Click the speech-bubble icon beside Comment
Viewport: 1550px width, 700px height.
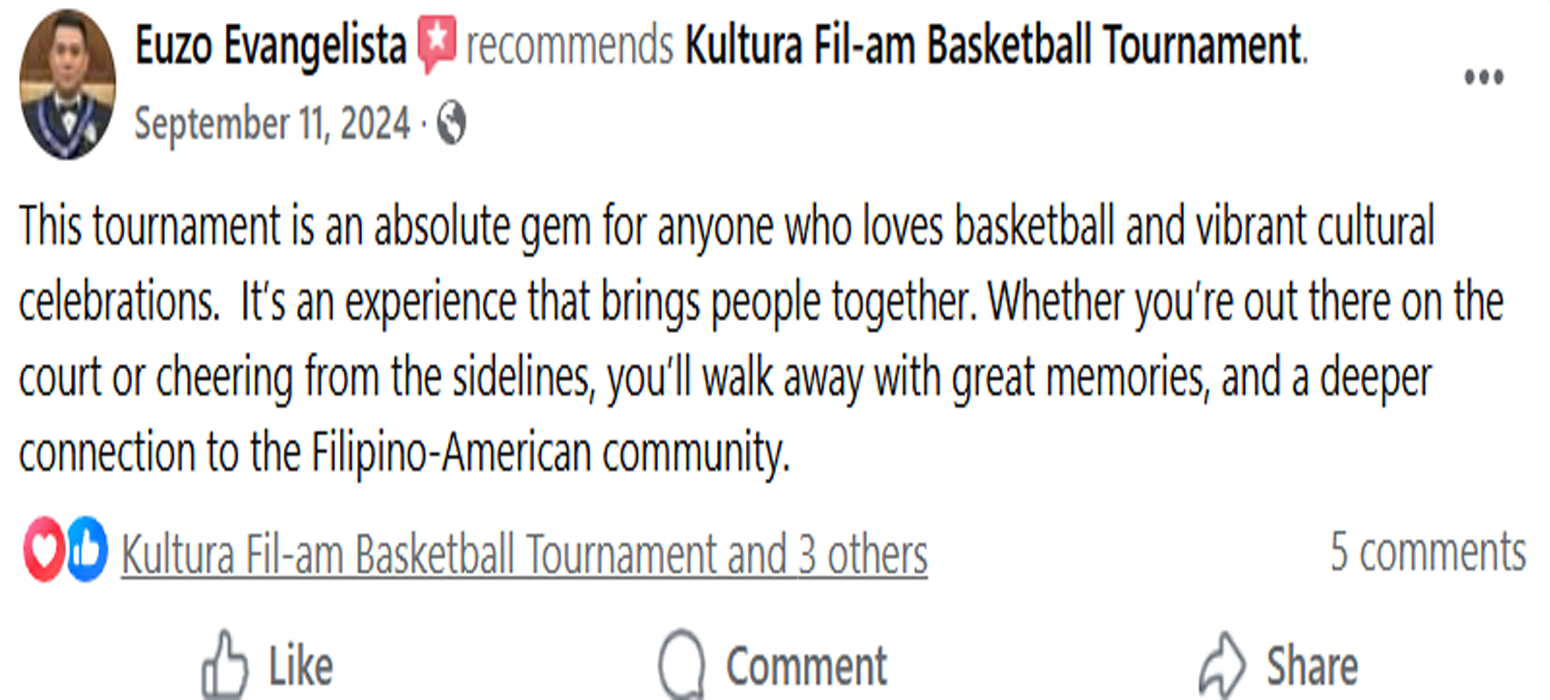pyautogui.click(x=680, y=660)
